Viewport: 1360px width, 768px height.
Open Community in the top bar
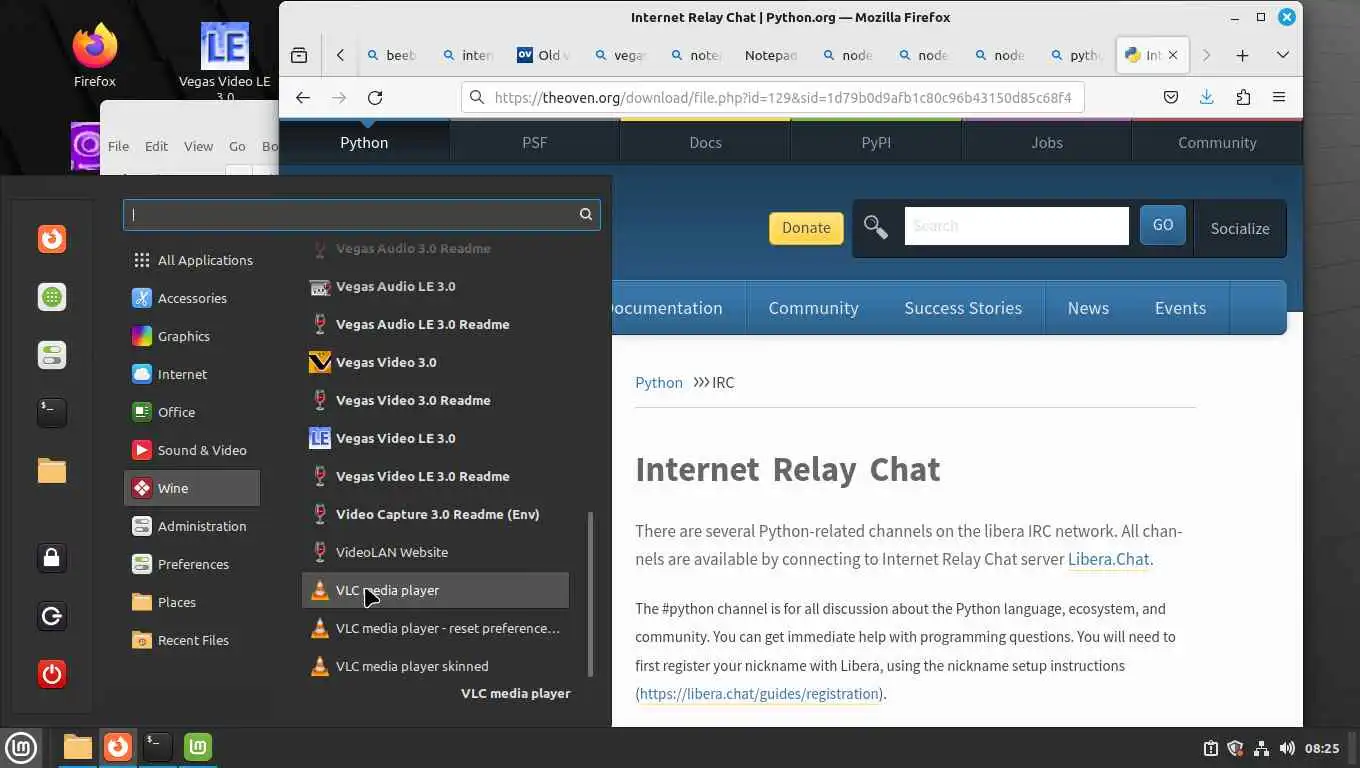click(1217, 142)
